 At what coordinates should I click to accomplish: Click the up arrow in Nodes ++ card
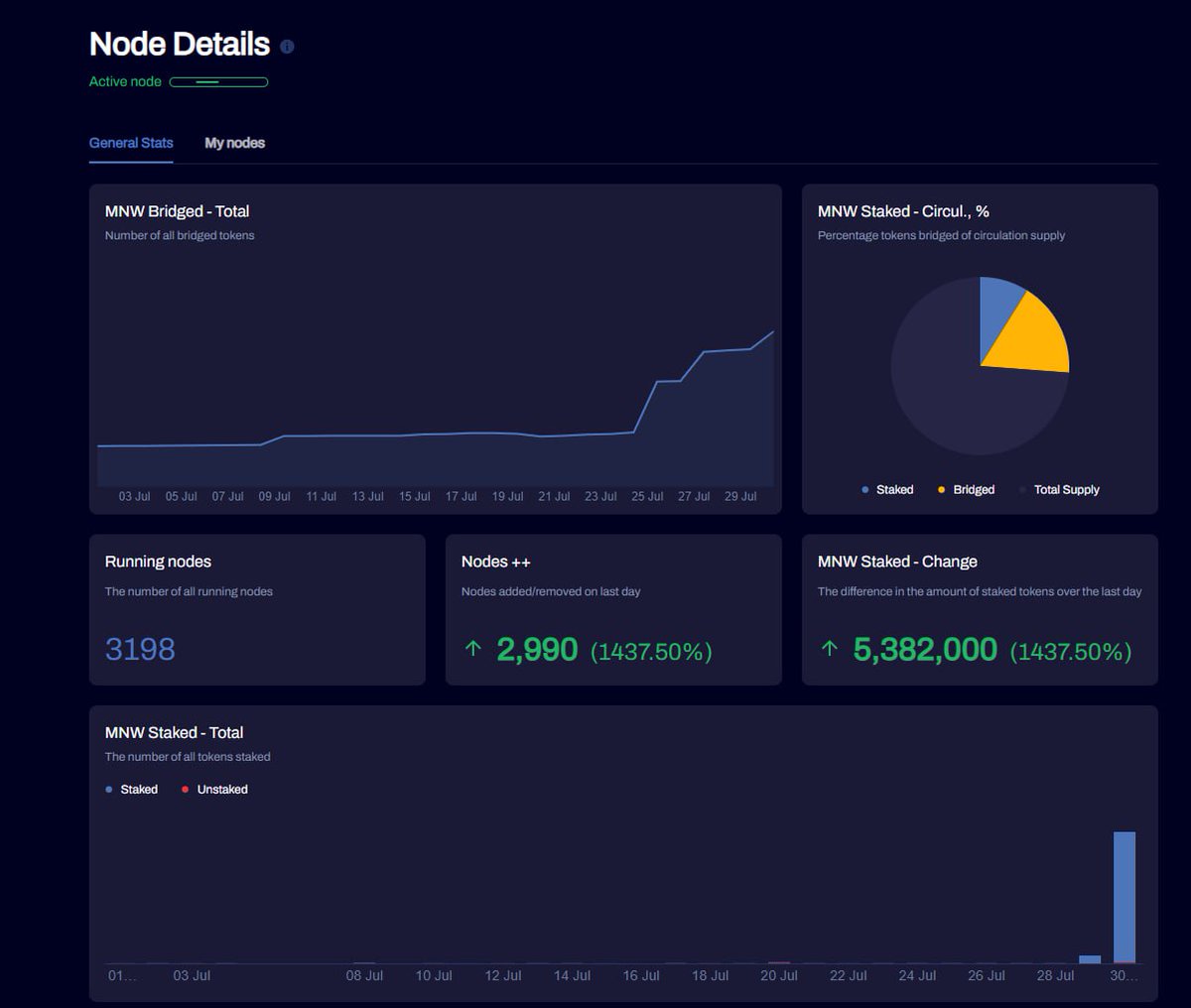(x=473, y=649)
